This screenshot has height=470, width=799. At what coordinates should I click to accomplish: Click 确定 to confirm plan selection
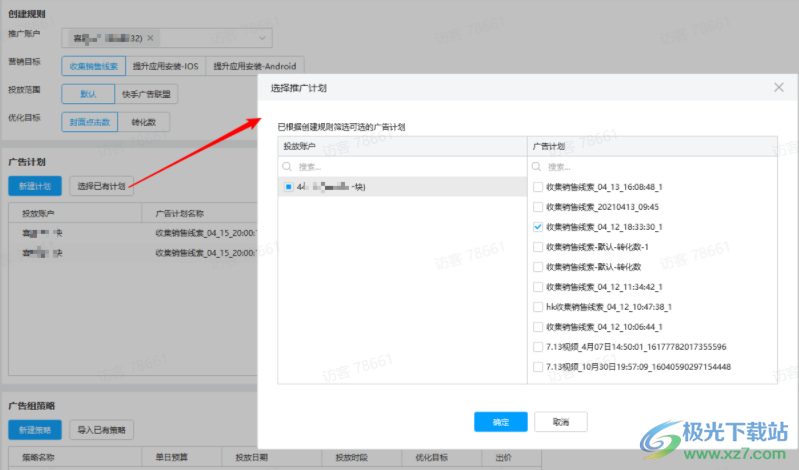tap(500, 422)
